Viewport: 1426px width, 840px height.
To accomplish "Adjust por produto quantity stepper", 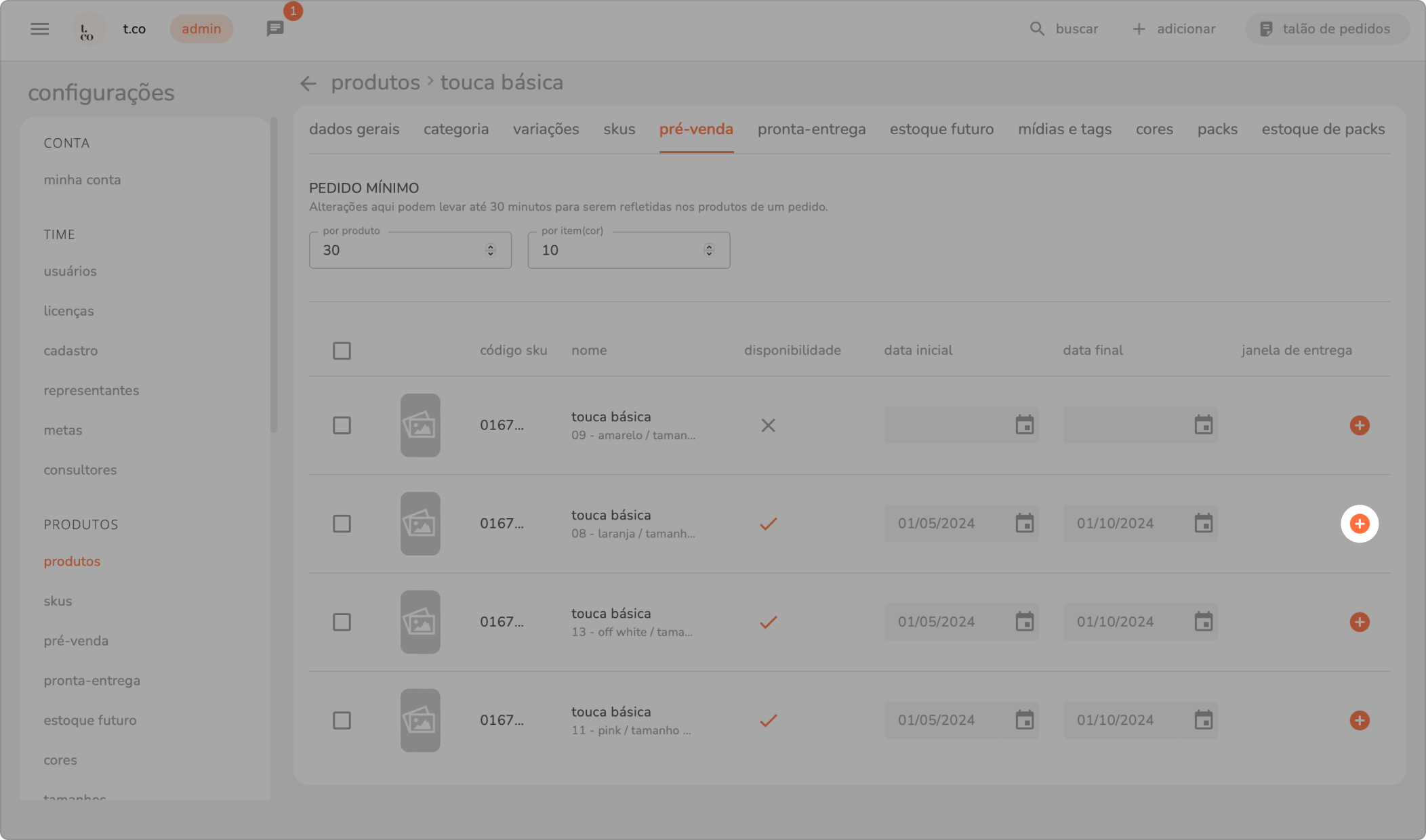I will [x=490, y=250].
